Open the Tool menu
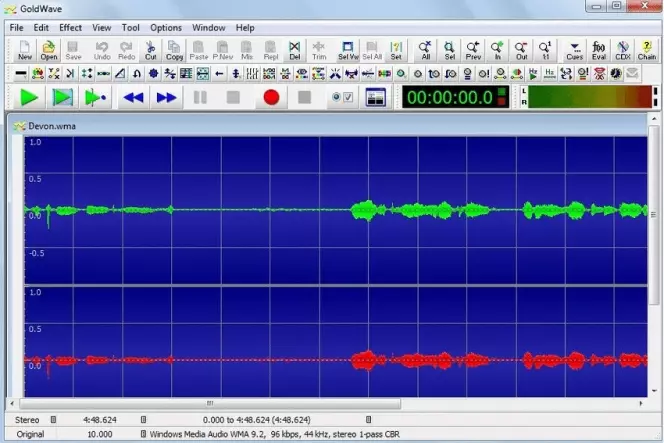664x443 pixels. tap(130, 28)
